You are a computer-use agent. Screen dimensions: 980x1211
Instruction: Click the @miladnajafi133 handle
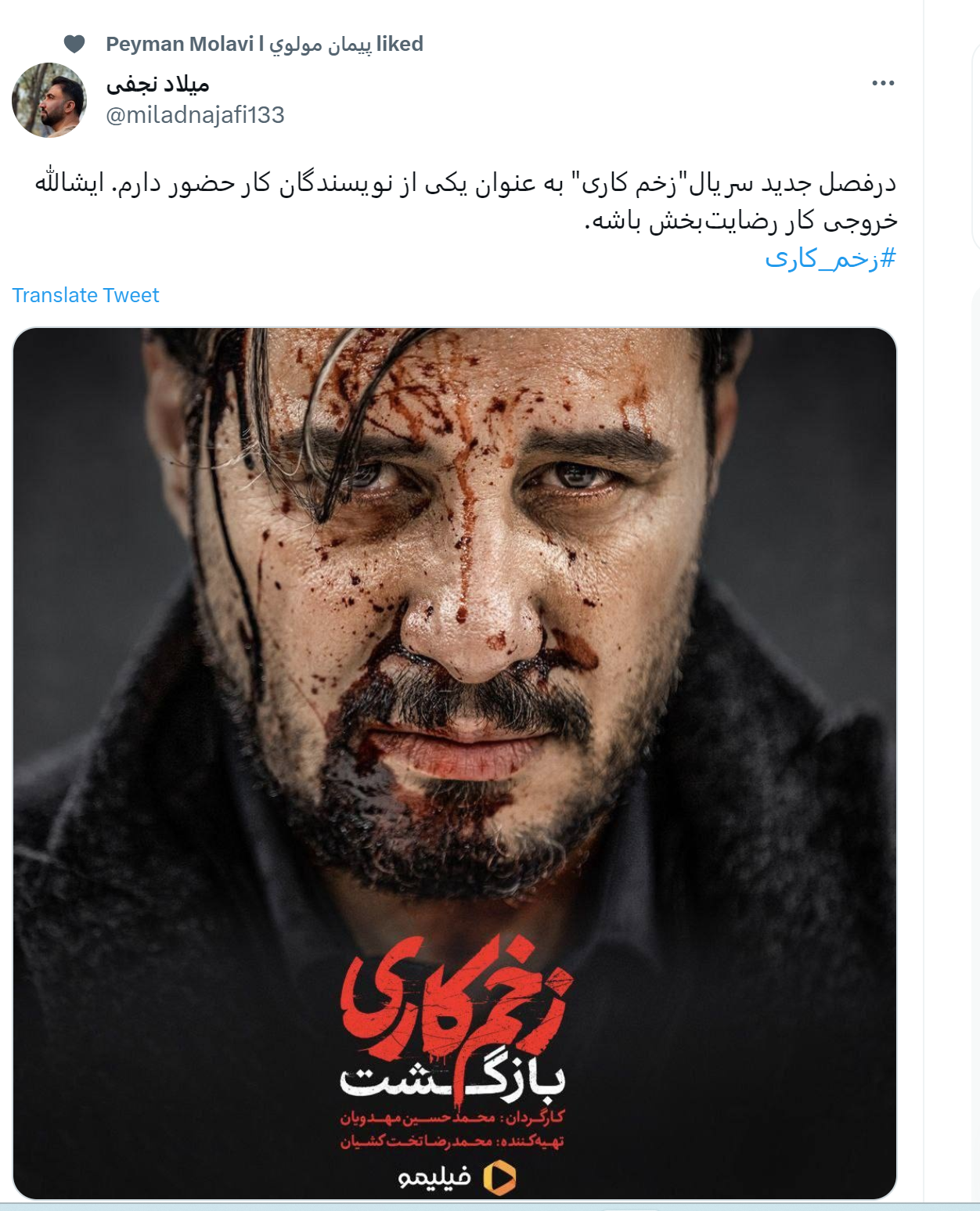(195, 115)
